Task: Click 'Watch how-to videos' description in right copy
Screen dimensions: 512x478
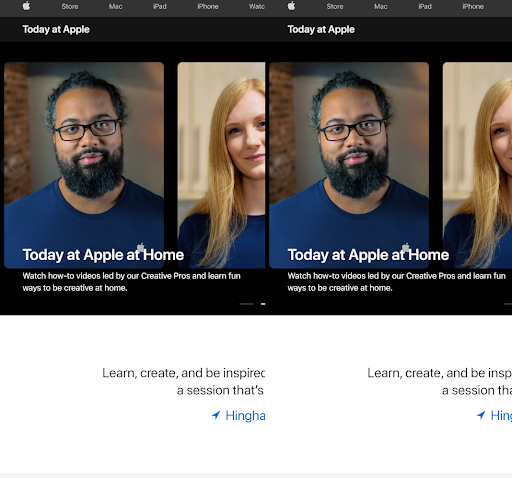Action: pos(396,282)
